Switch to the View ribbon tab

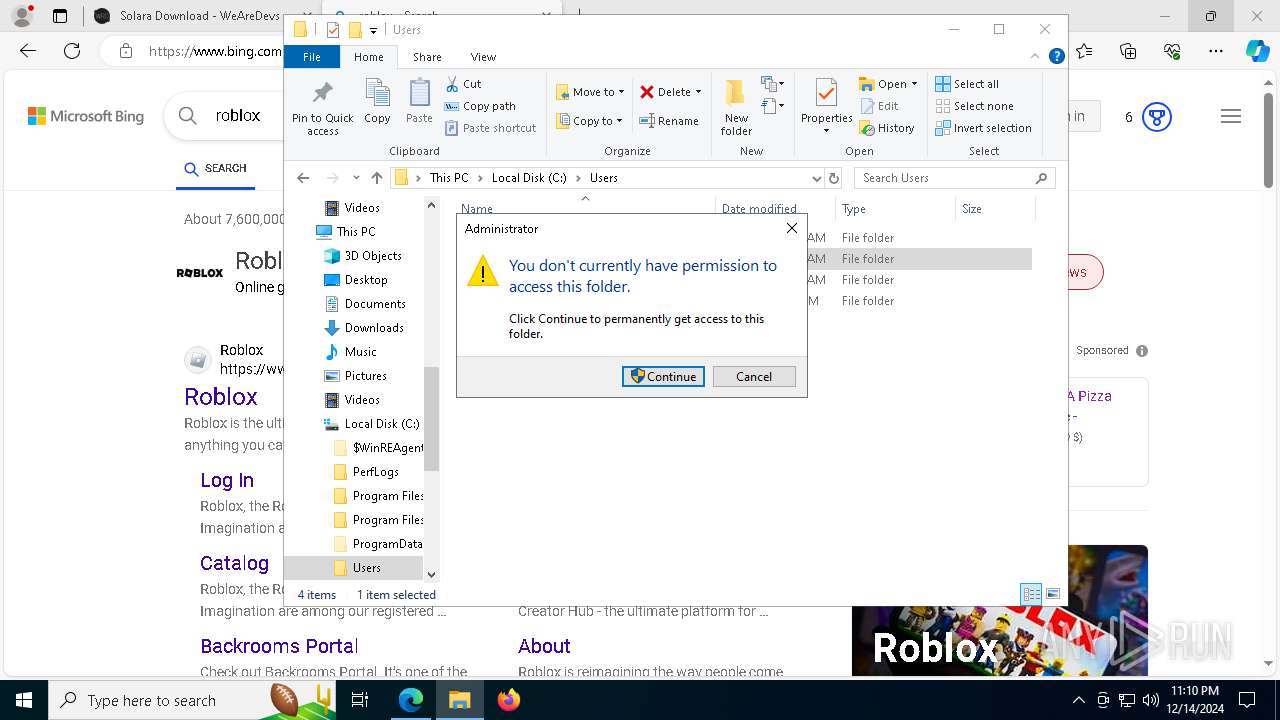[x=483, y=57]
